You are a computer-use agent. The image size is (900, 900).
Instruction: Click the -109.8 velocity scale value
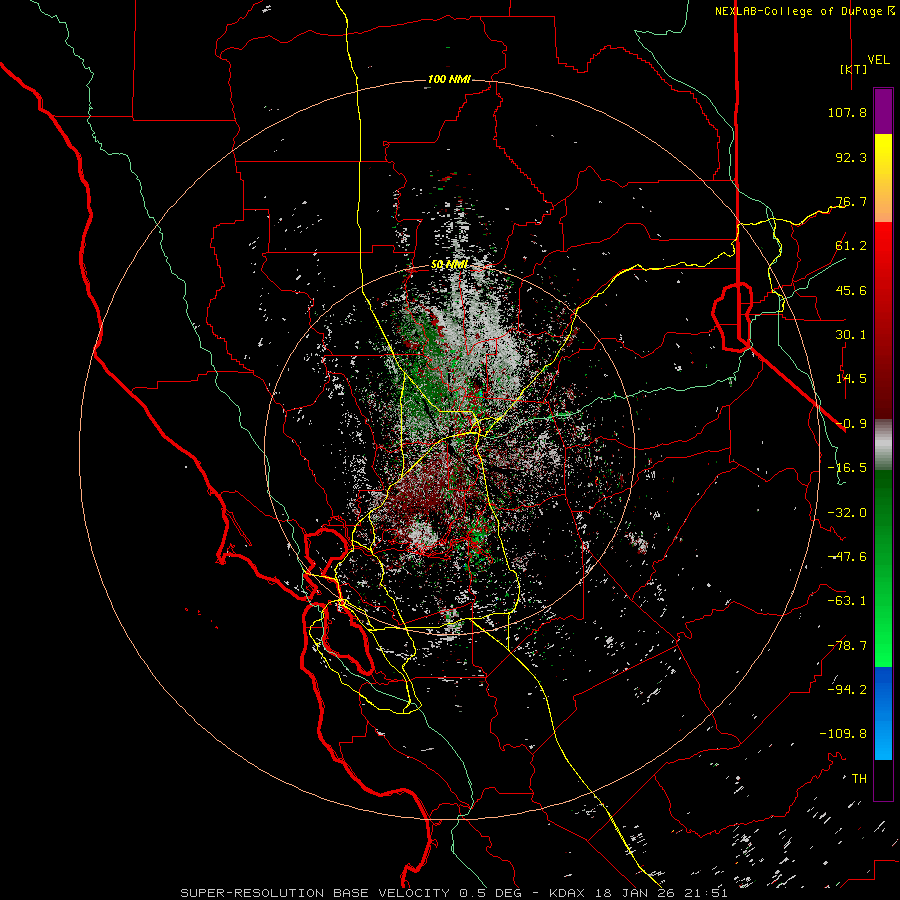click(843, 734)
